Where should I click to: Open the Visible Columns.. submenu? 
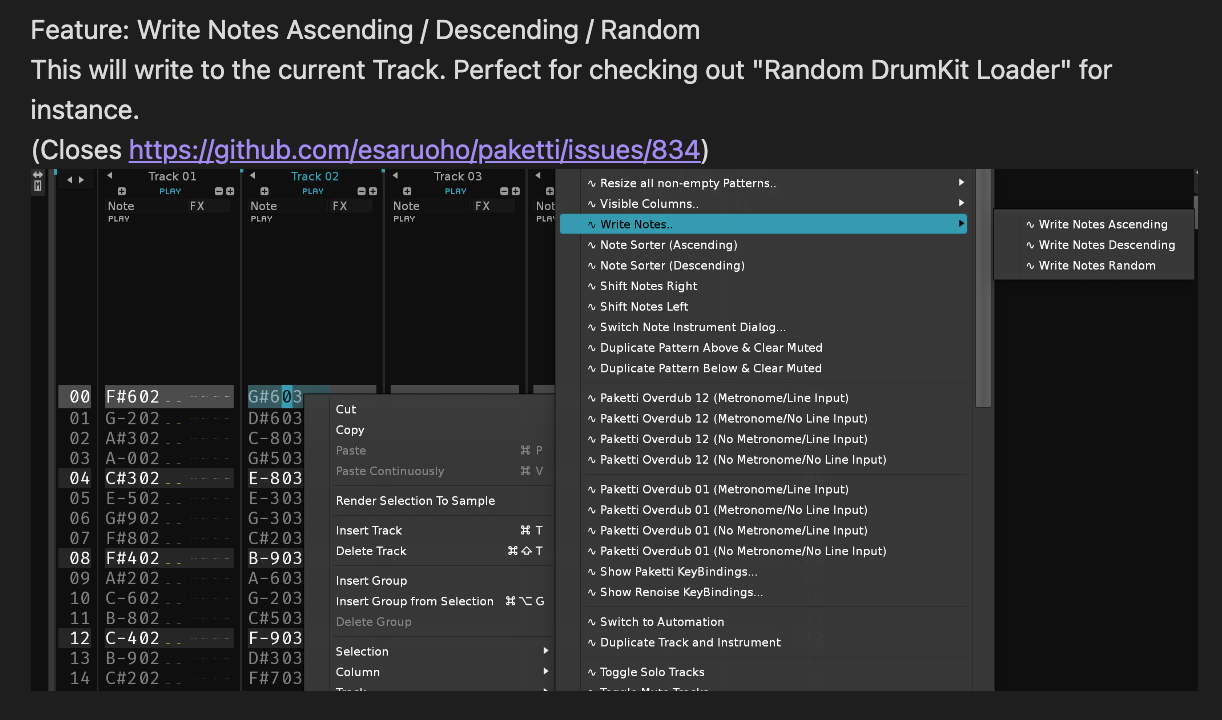pos(763,204)
